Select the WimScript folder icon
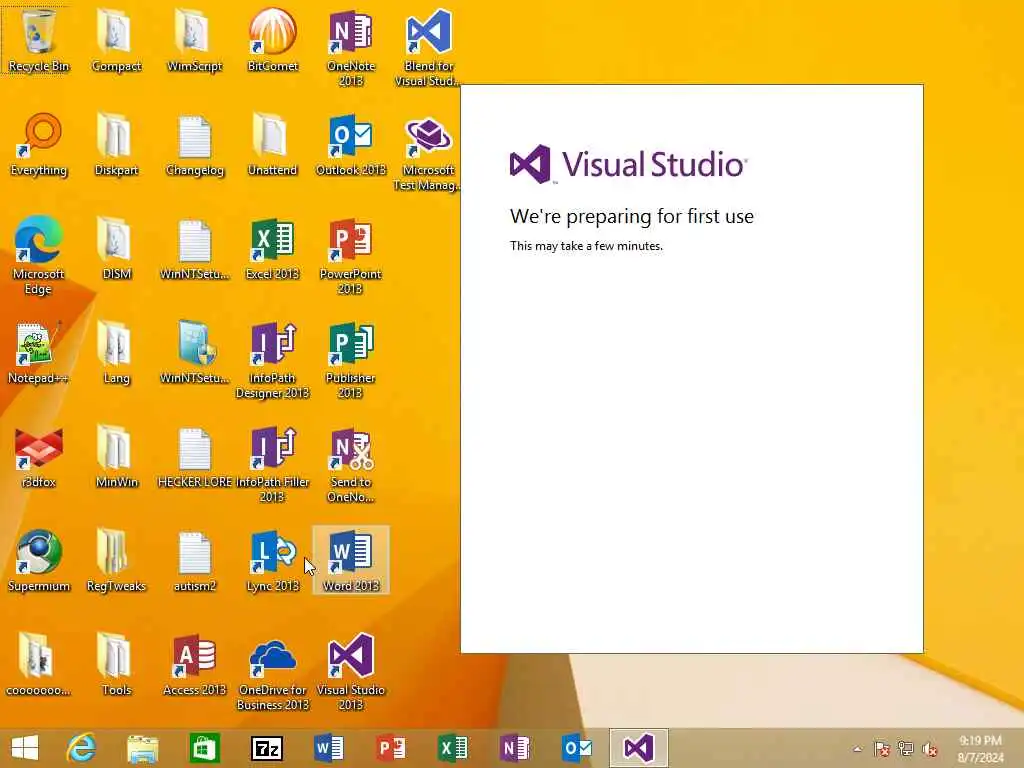The image size is (1024, 768). (x=195, y=39)
